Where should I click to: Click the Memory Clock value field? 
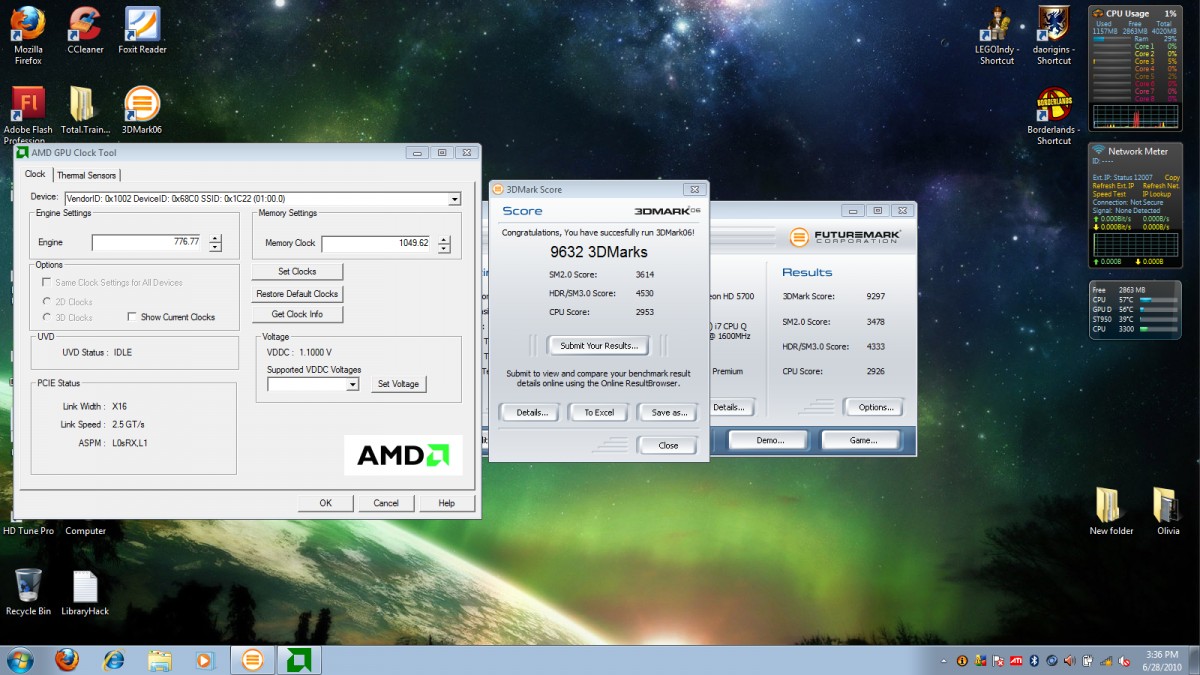pos(376,243)
